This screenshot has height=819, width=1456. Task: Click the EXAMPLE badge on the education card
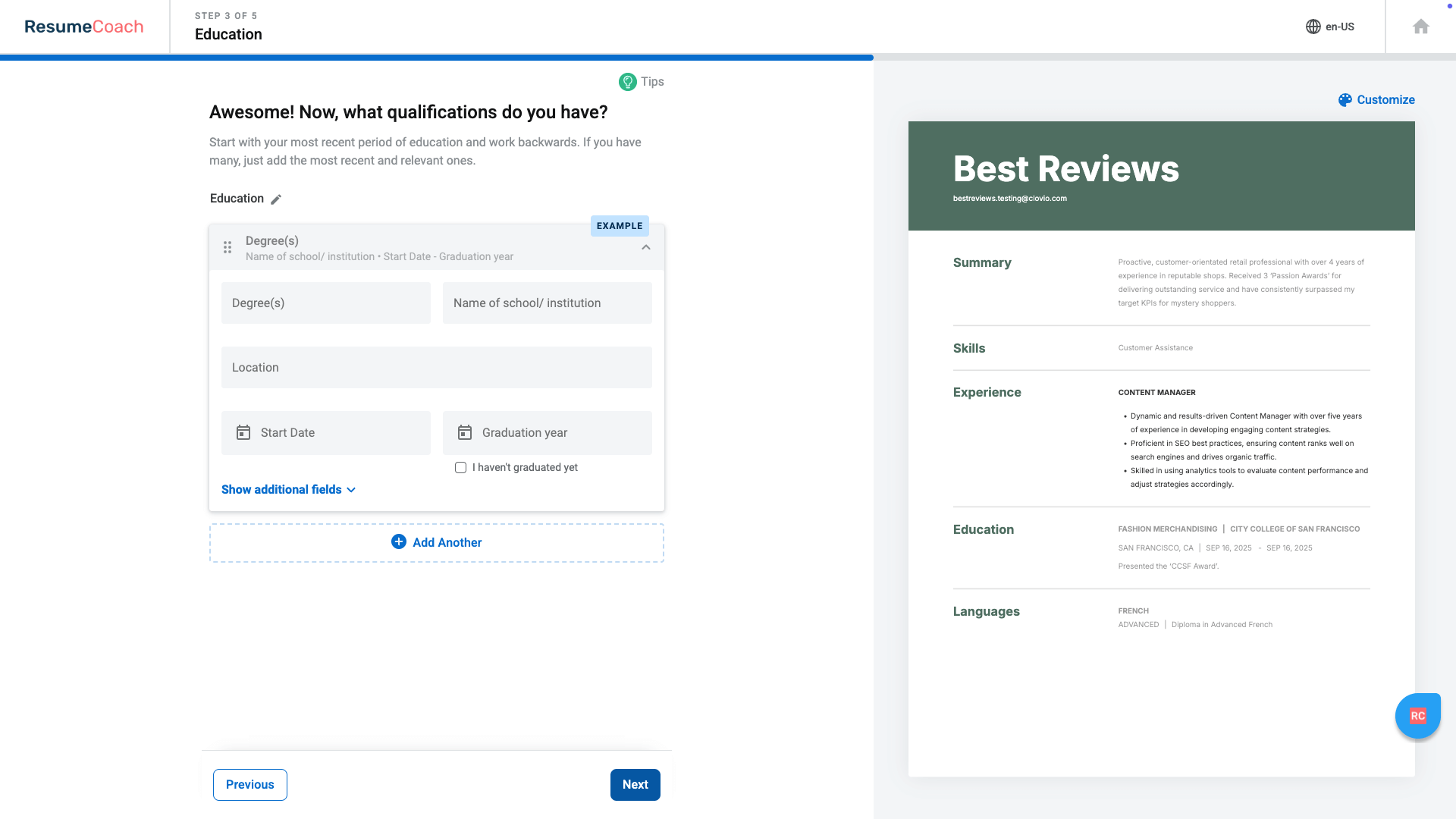[x=620, y=225]
